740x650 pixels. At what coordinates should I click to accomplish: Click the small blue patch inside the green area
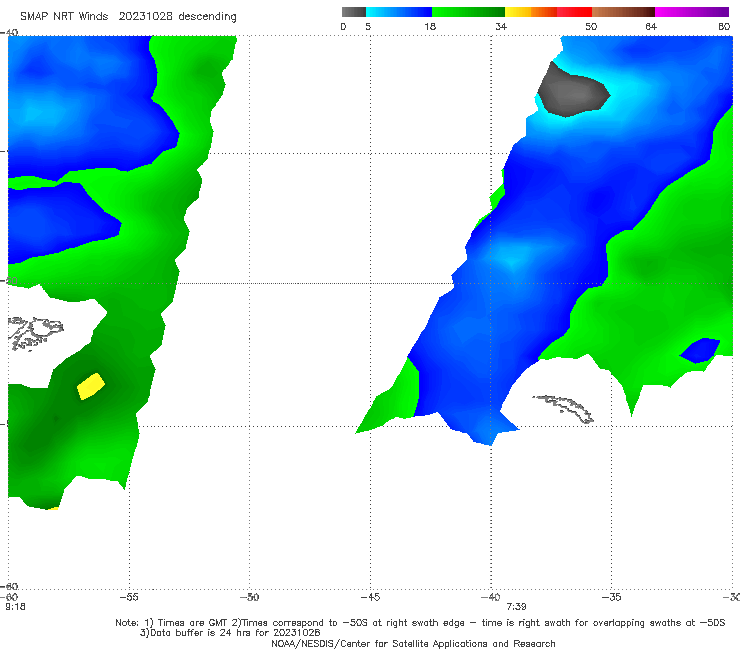[x=700, y=350]
